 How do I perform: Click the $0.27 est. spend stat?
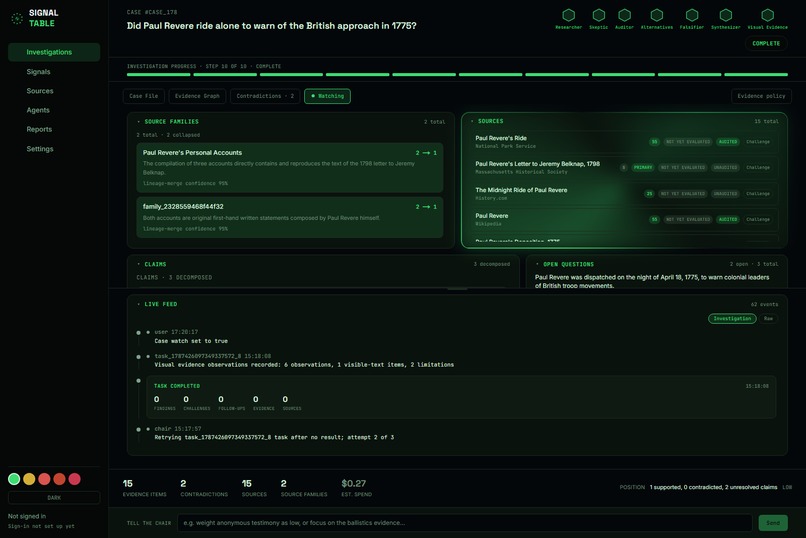coord(356,488)
